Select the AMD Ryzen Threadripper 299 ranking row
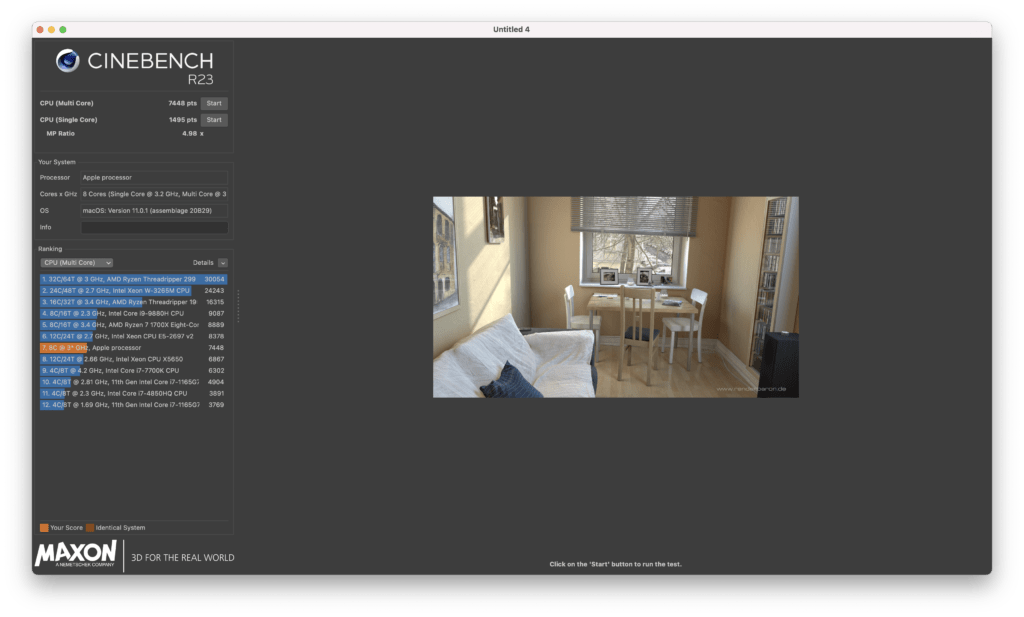This screenshot has height=617, width=1024. pos(133,279)
